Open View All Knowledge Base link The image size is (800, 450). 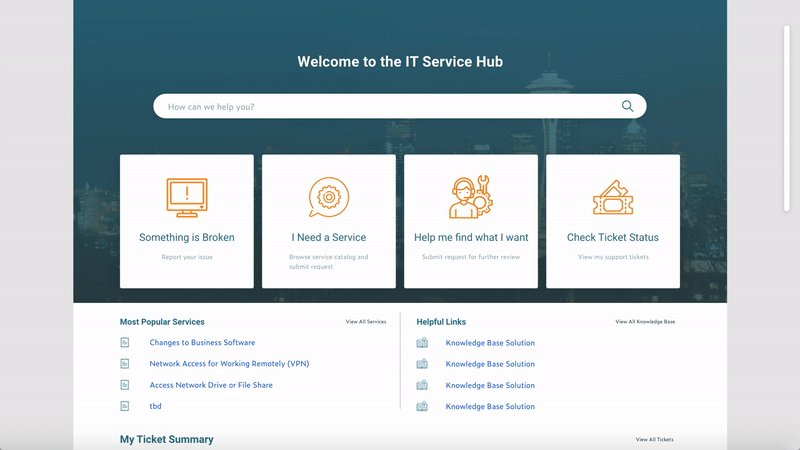645,322
